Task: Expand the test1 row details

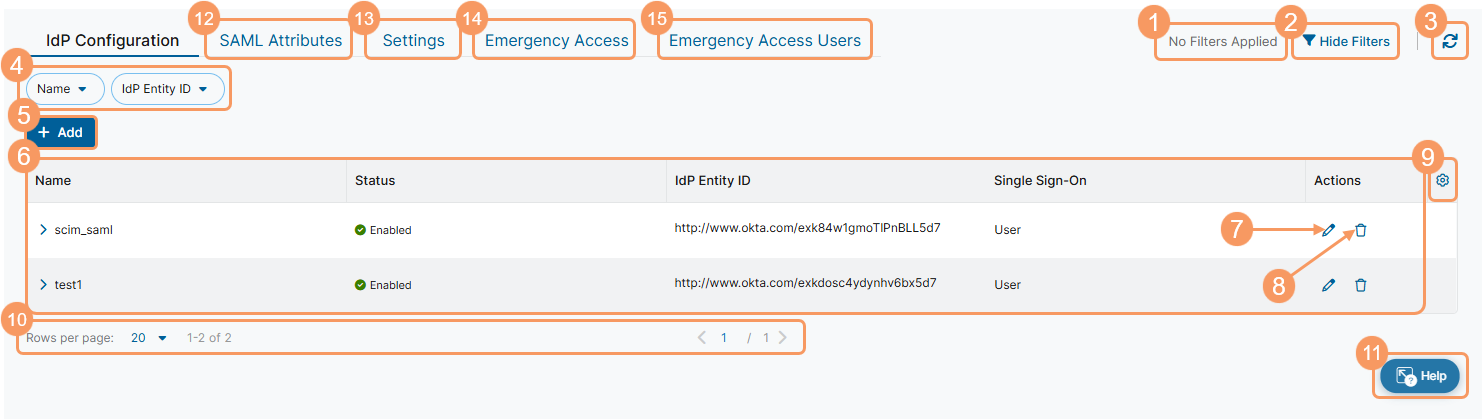Action: pyautogui.click(x=43, y=285)
